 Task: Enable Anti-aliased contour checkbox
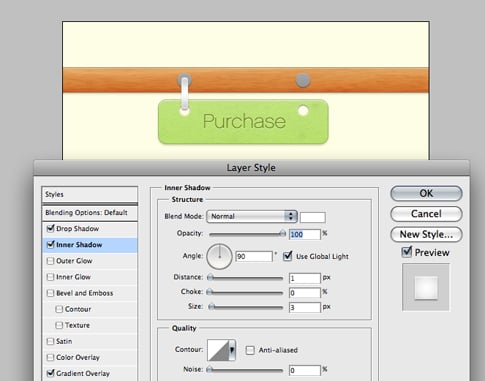(250, 350)
